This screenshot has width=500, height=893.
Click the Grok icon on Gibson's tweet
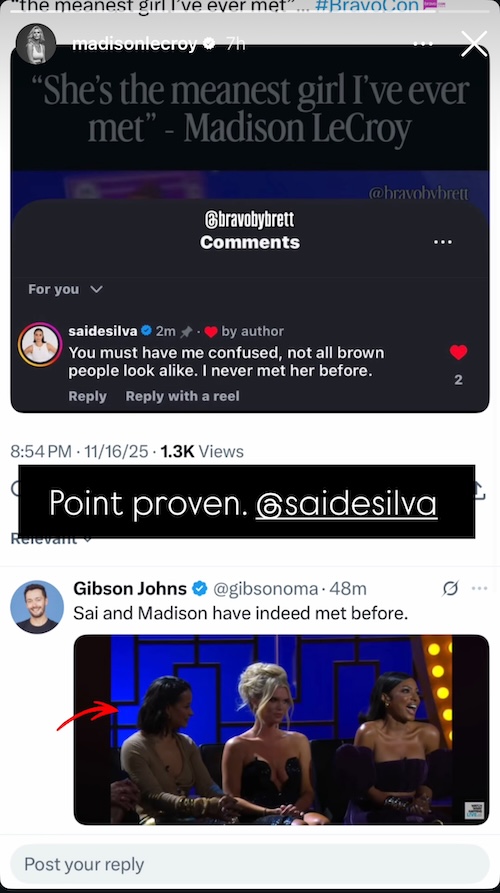pyautogui.click(x=450, y=588)
